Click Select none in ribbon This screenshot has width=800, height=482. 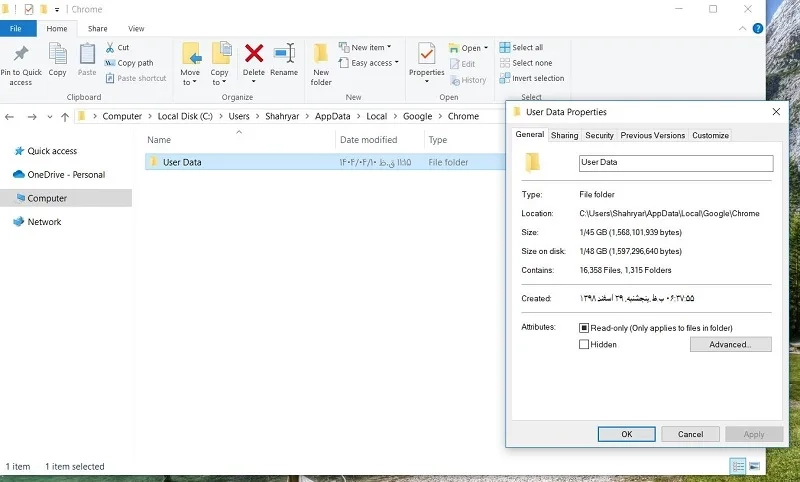[x=526, y=63]
